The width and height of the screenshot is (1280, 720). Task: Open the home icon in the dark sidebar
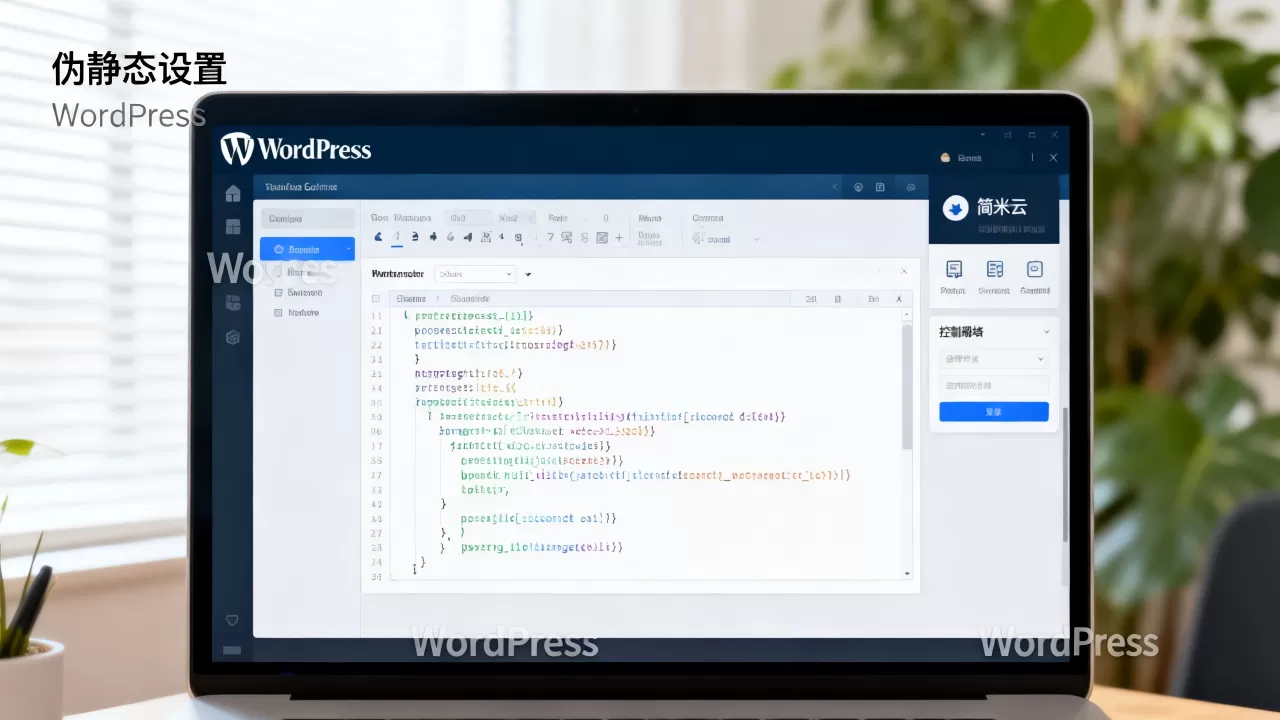[x=233, y=193]
